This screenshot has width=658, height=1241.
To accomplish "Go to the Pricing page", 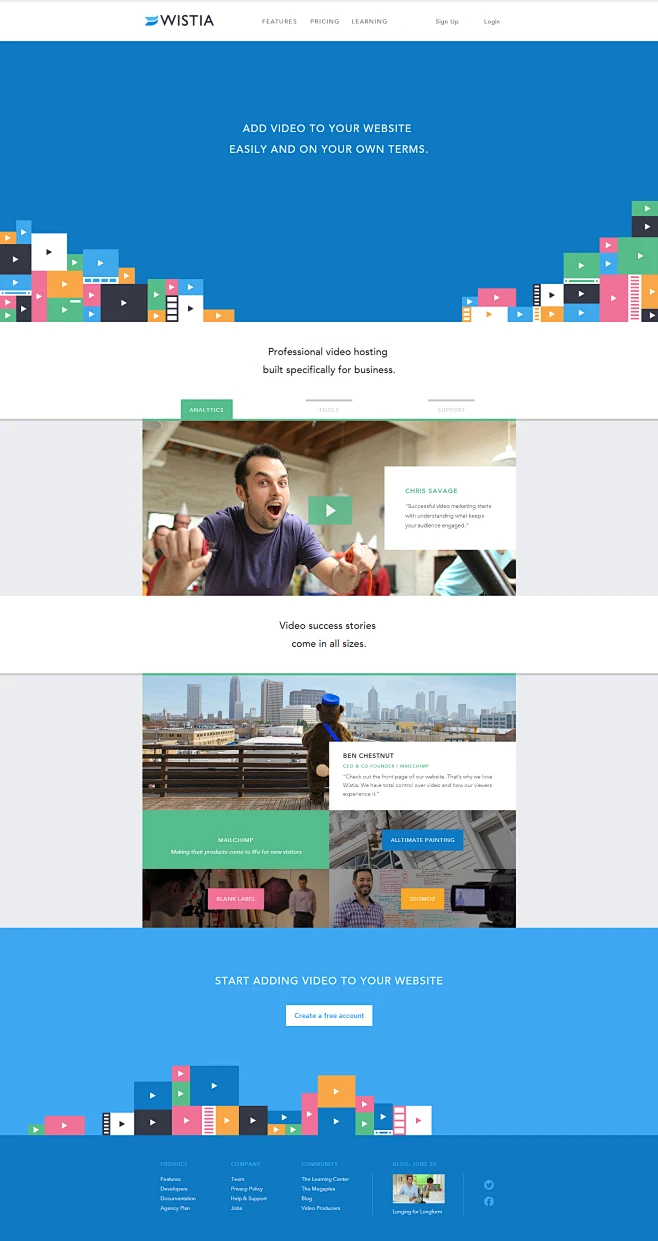I will click(x=324, y=21).
